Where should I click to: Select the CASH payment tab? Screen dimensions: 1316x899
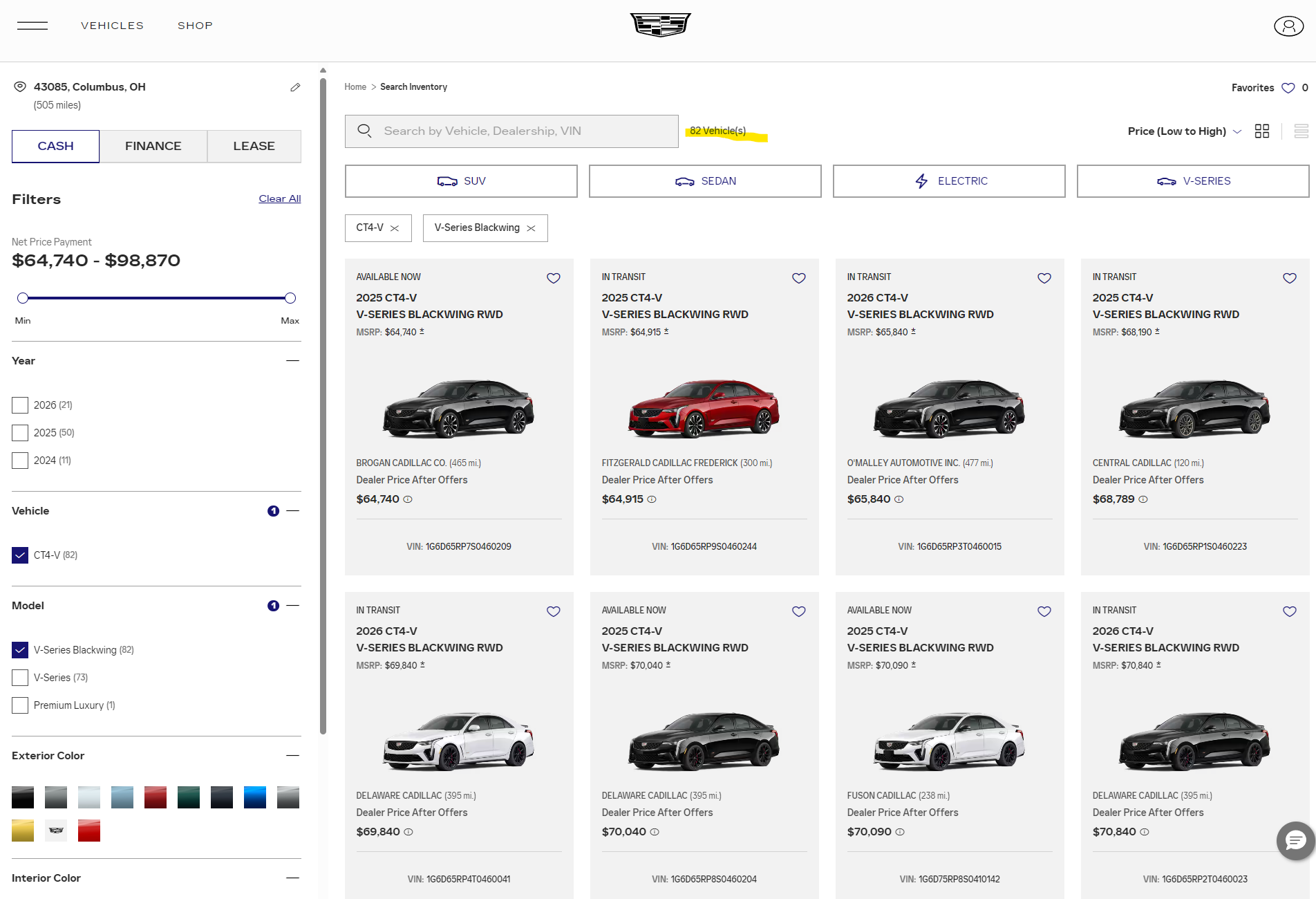(55, 147)
